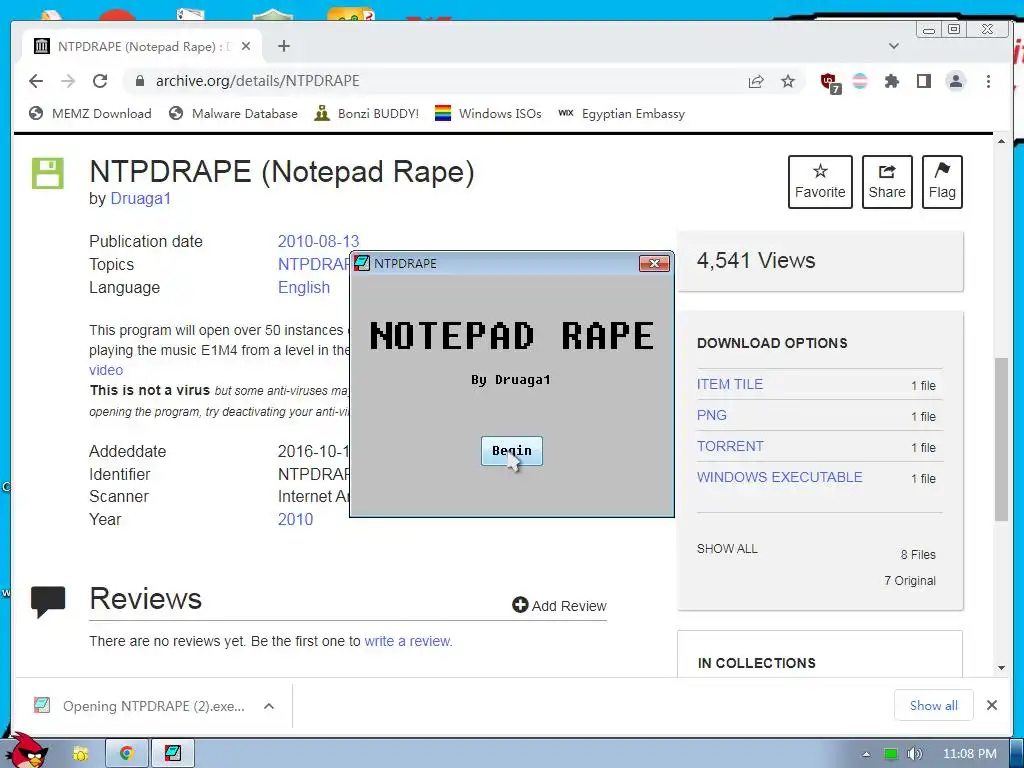Click the 4,541 Views text

point(756,261)
